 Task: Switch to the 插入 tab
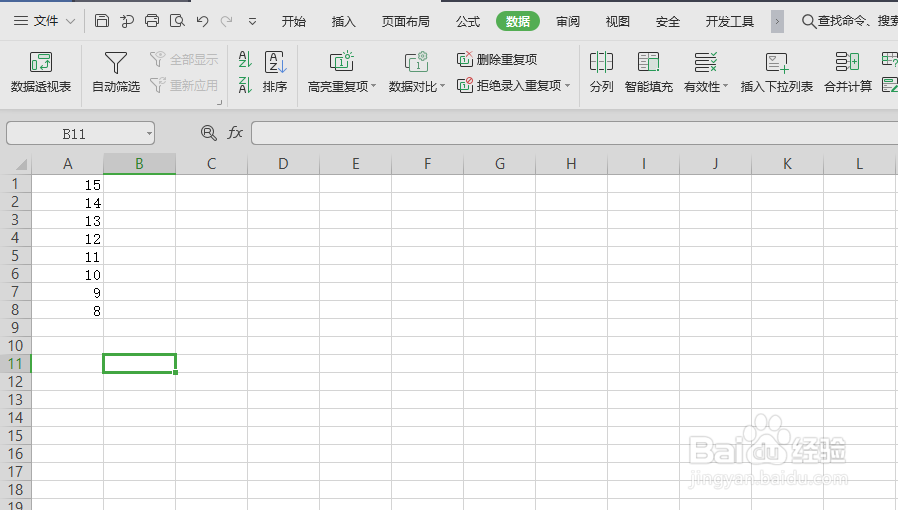pos(344,22)
